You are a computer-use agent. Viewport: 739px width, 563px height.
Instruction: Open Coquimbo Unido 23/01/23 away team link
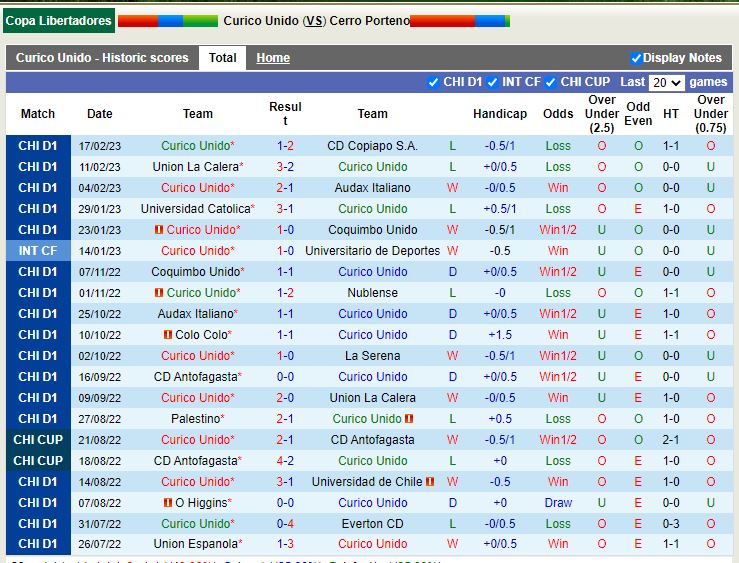point(372,229)
